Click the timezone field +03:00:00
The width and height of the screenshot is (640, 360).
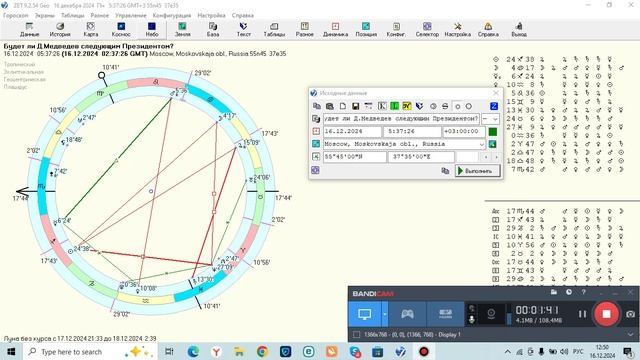464,131
